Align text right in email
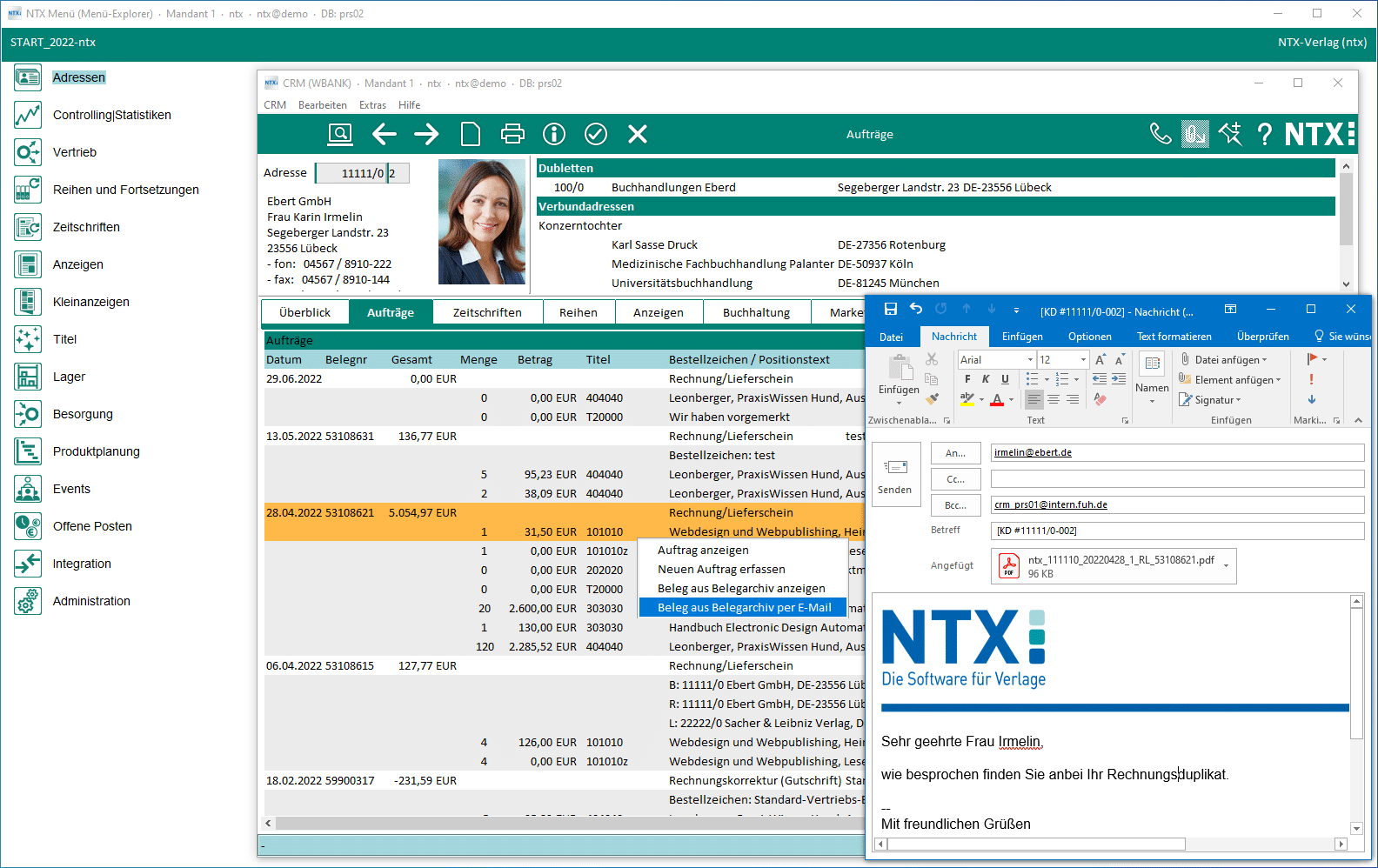This screenshot has height=868, width=1378. click(1073, 399)
